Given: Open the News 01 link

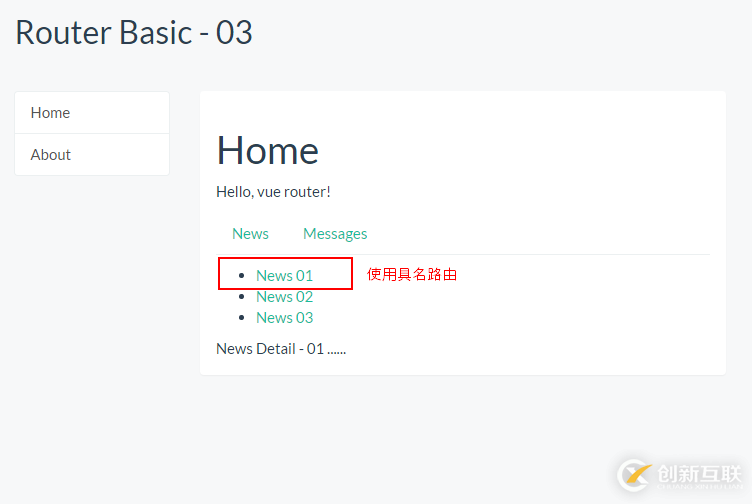Looking at the screenshot, I should [284, 276].
